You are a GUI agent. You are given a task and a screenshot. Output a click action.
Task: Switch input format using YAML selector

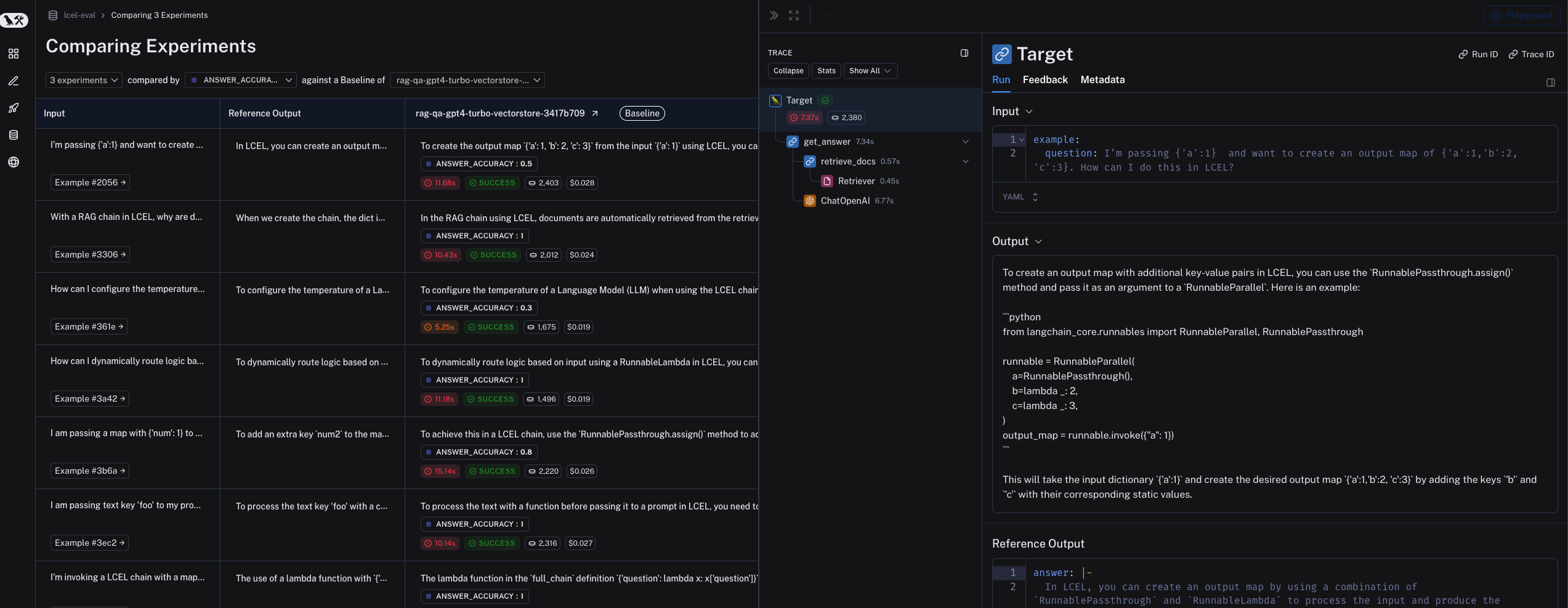point(1020,197)
